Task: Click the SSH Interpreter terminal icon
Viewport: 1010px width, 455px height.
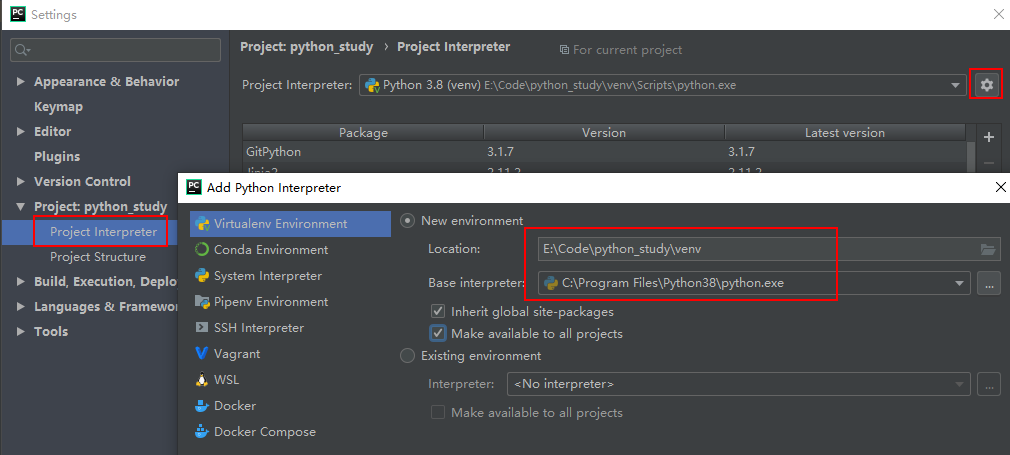Action: [x=202, y=327]
